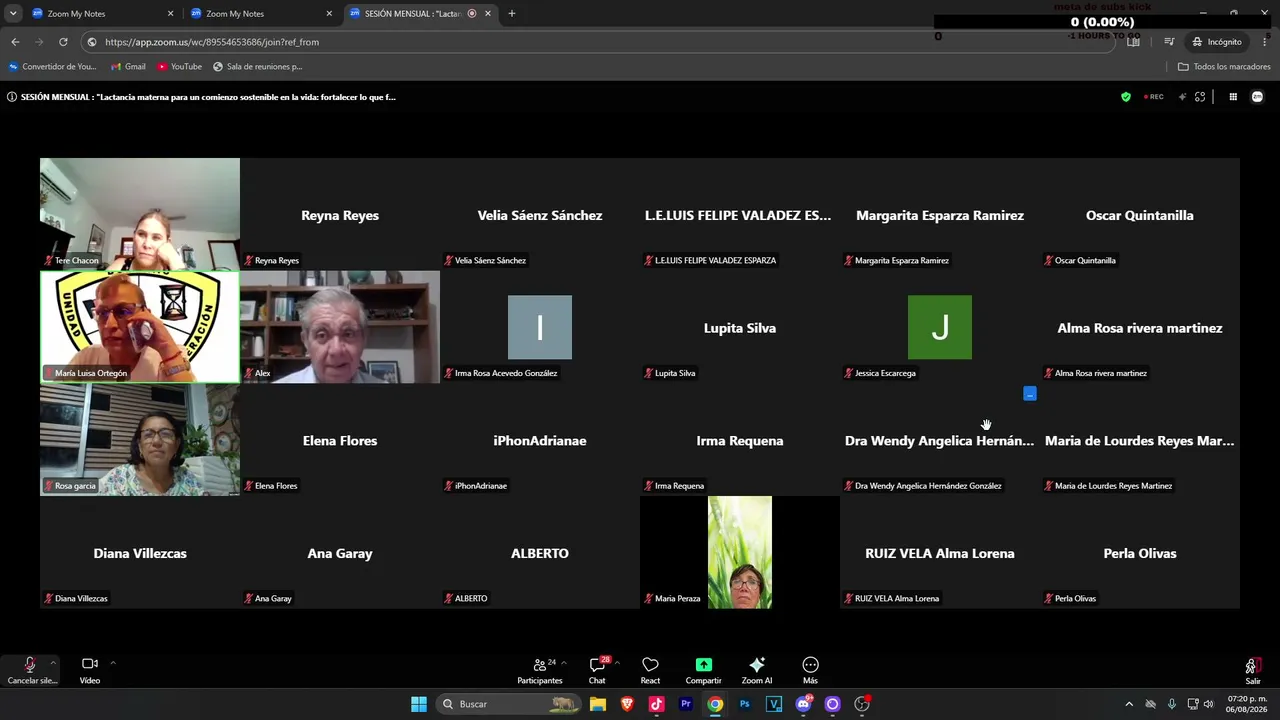Open Discord from the taskbar

coord(803,704)
